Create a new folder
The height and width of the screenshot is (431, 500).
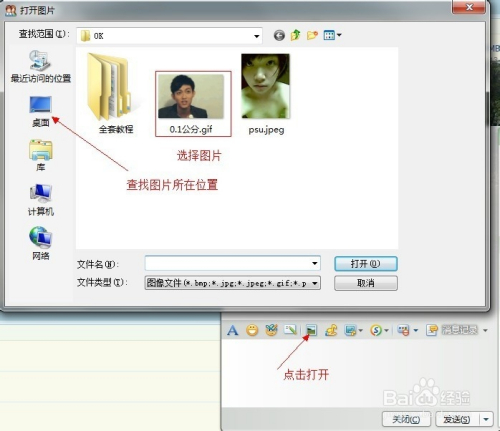[312, 35]
